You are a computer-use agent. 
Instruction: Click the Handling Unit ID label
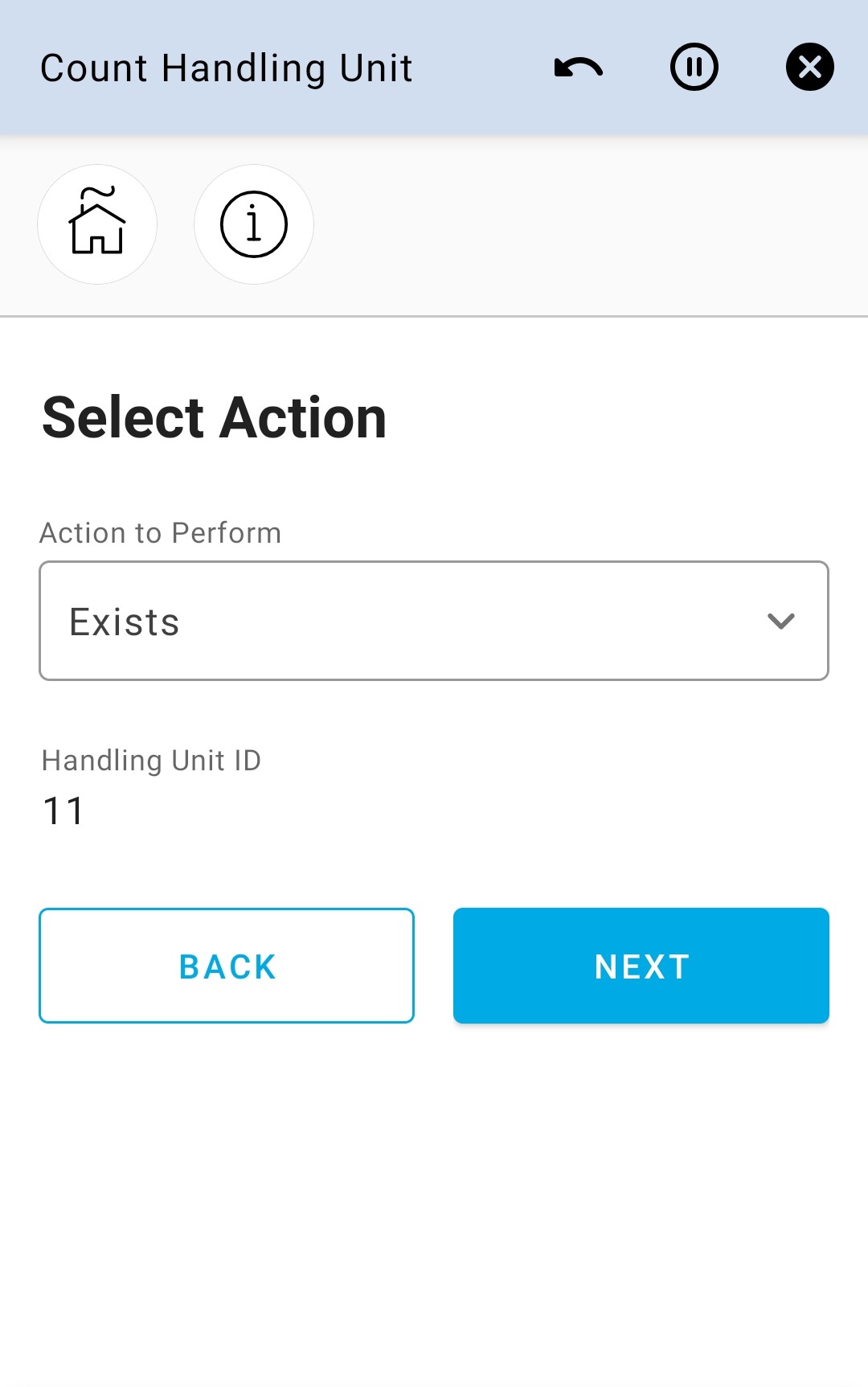[151, 761]
